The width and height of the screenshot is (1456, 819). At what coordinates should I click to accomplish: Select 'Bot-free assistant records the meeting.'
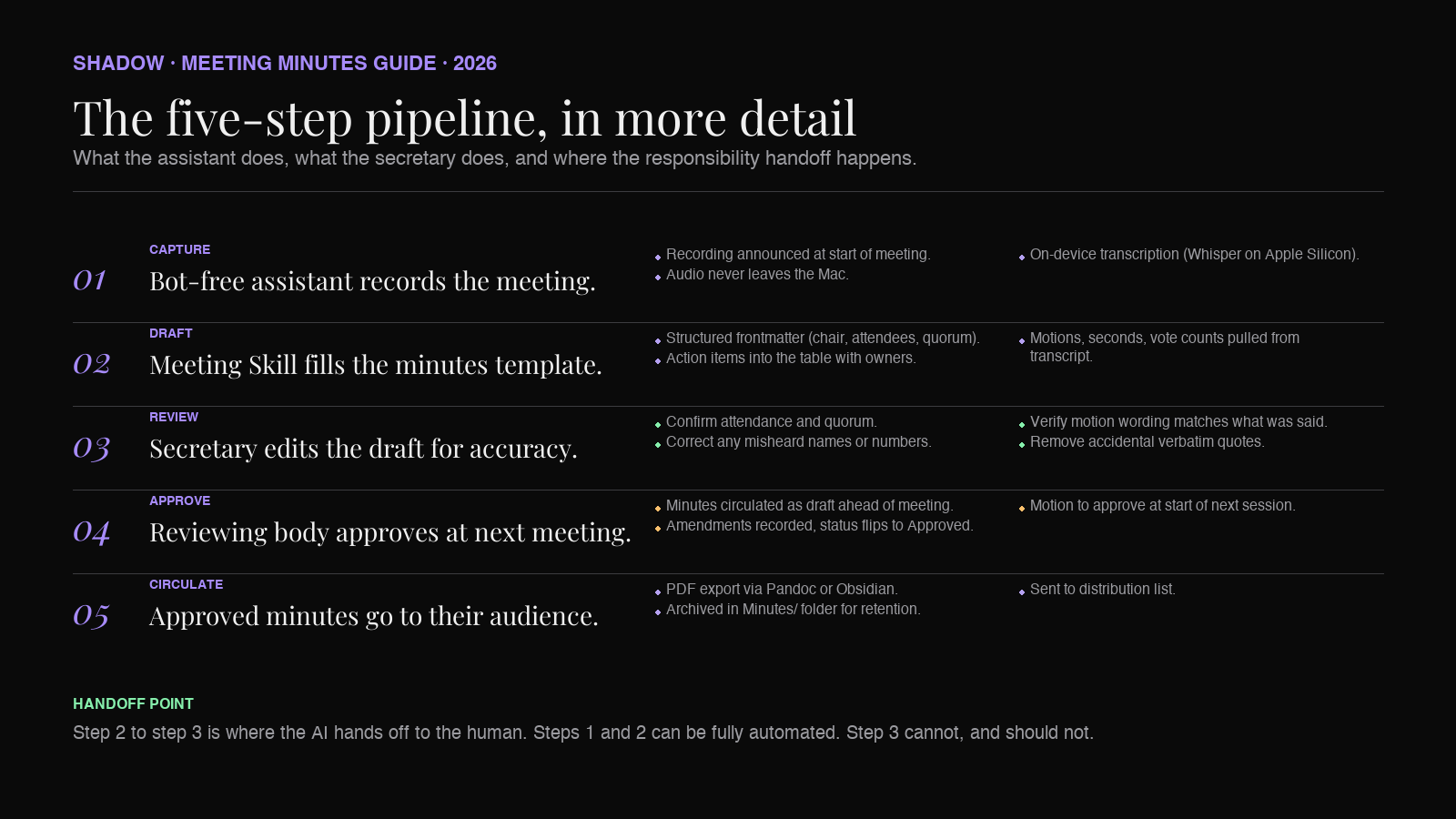coord(372,281)
